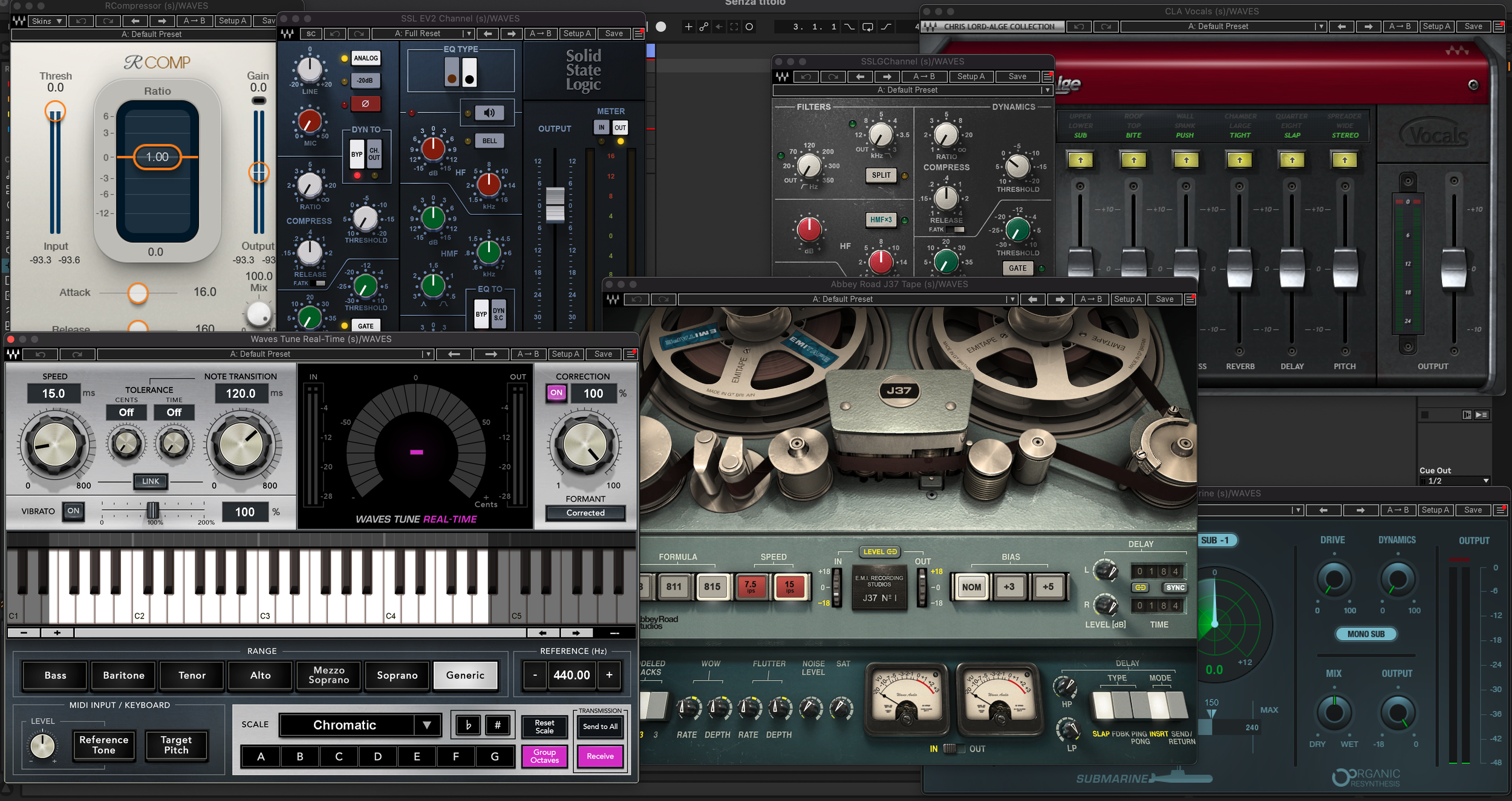
Task: Enable the BELL switch in SSL EV2
Action: [490, 141]
